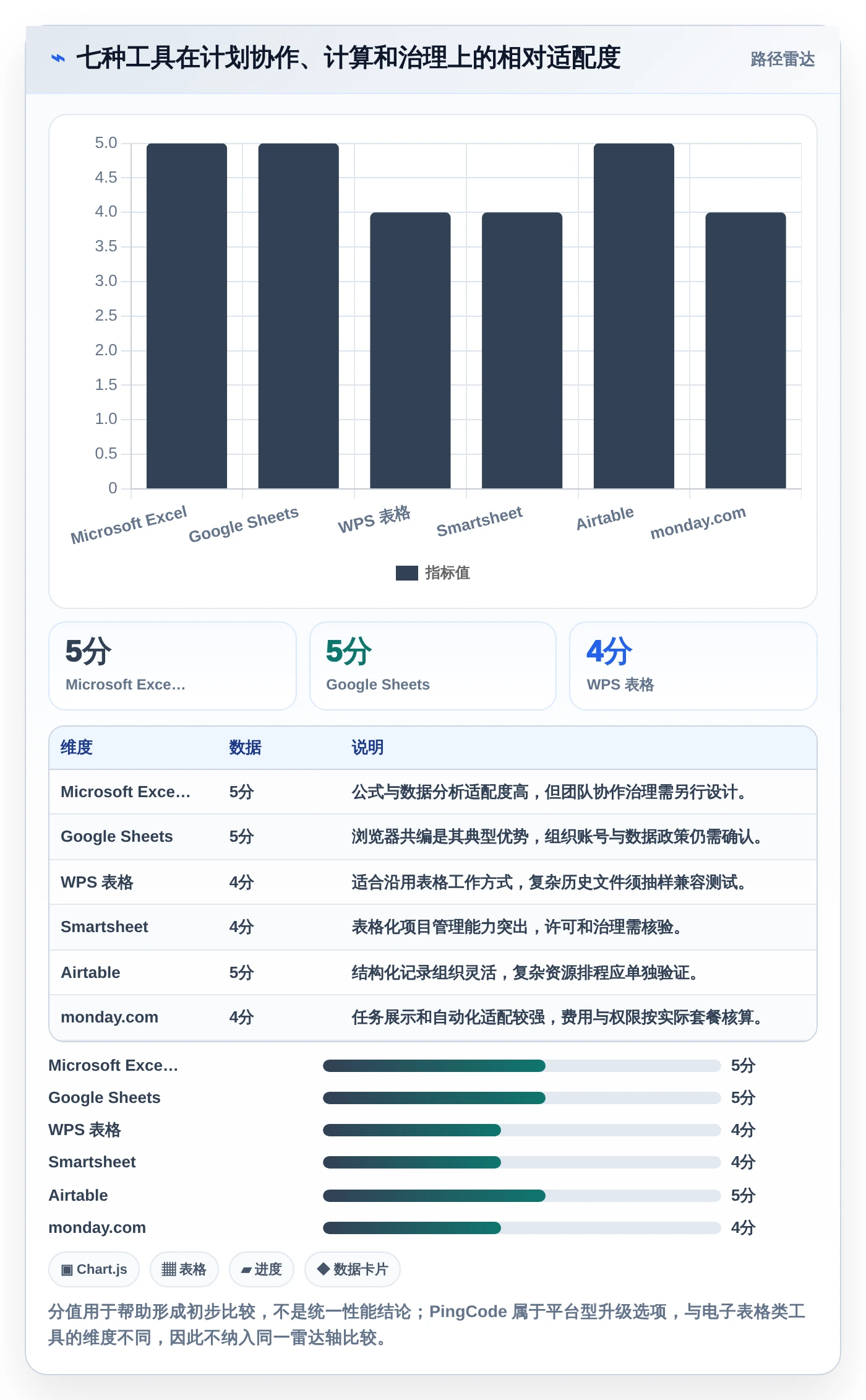Click the 数据 column header

[x=246, y=748]
